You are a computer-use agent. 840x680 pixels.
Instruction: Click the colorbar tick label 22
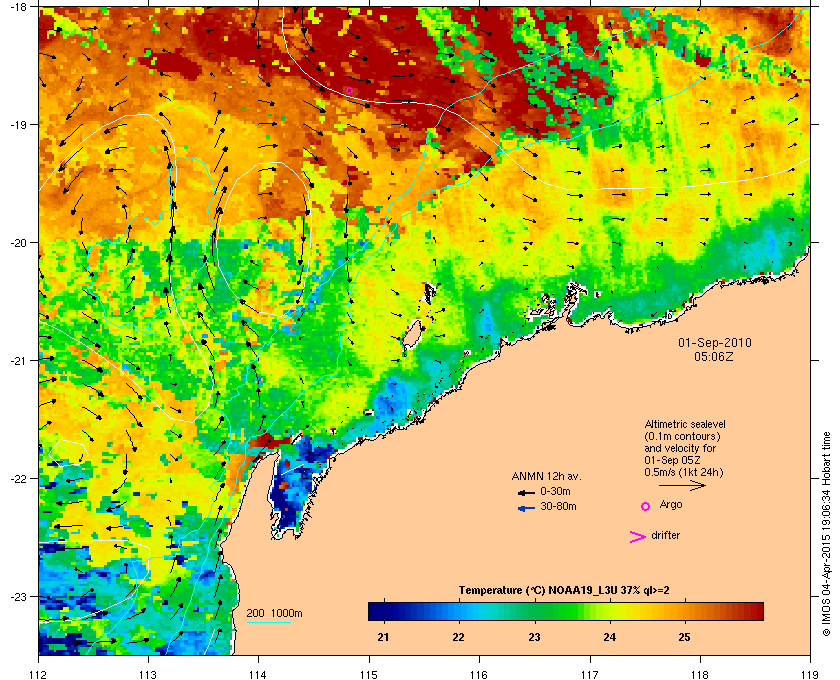tap(458, 637)
